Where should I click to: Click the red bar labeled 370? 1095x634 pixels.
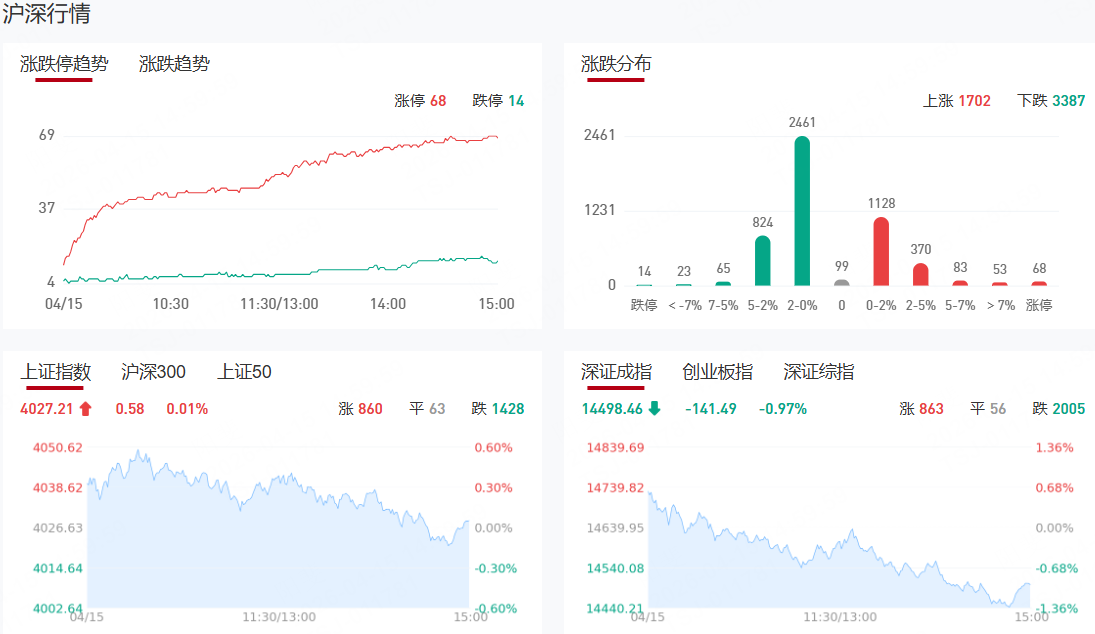(920, 274)
